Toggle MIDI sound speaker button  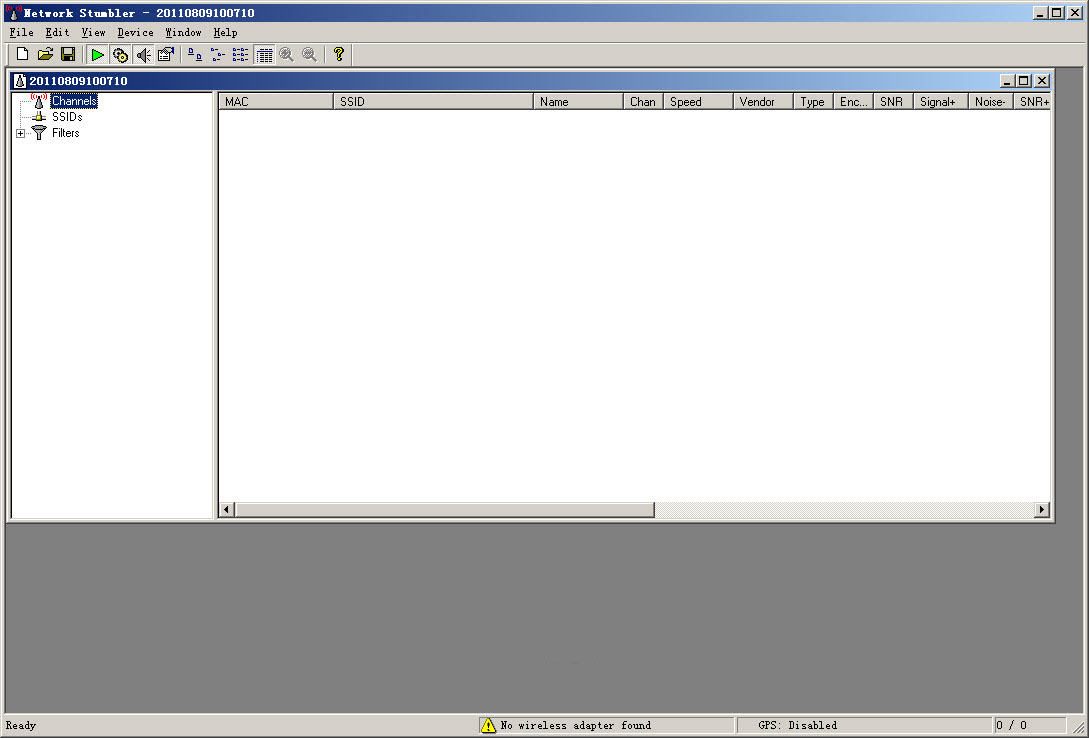pyautogui.click(x=143, y=55)
